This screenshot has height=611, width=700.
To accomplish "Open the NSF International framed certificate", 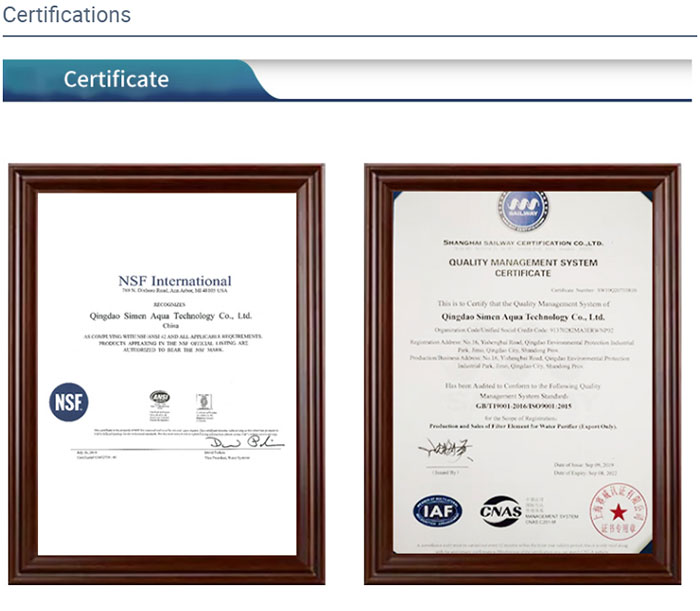I will (x=167, y=374).
